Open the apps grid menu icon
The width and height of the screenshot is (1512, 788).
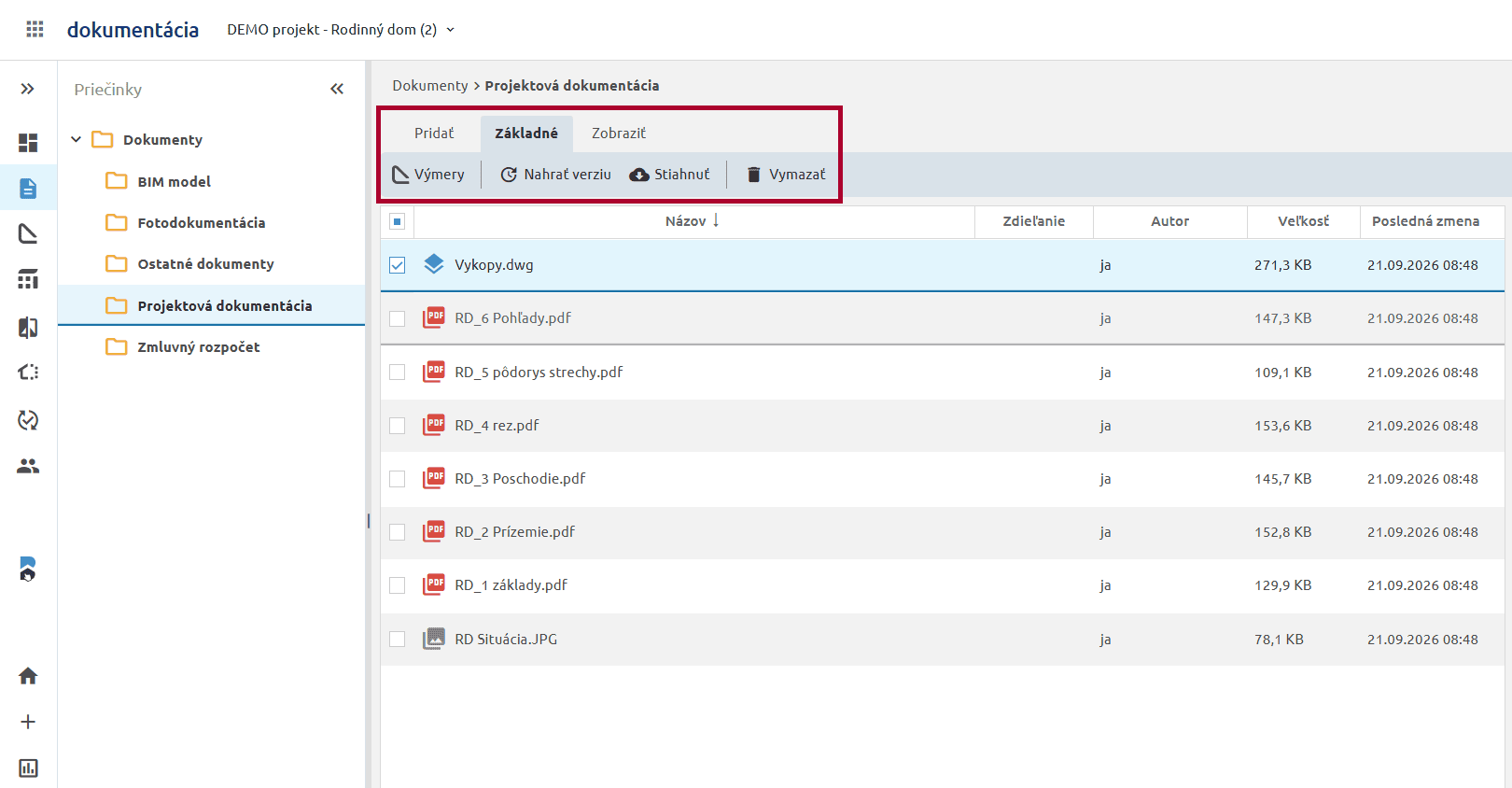click(35, 29)
